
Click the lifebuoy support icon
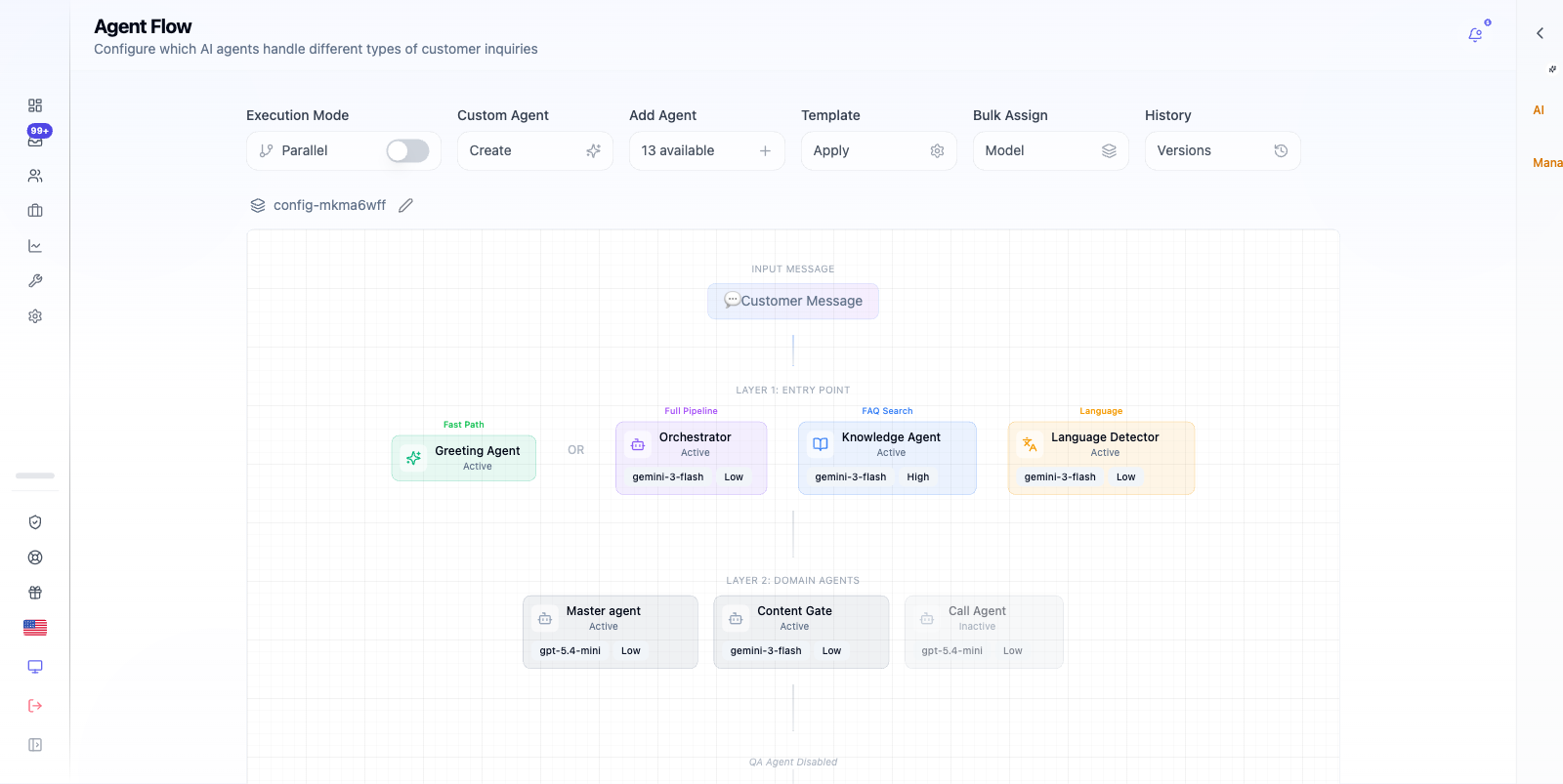coord(35,557)
